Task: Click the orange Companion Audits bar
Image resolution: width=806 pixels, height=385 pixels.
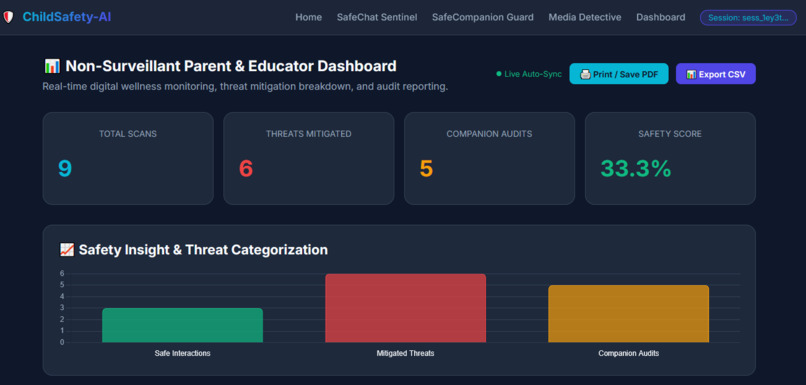Action: [629, 314]
